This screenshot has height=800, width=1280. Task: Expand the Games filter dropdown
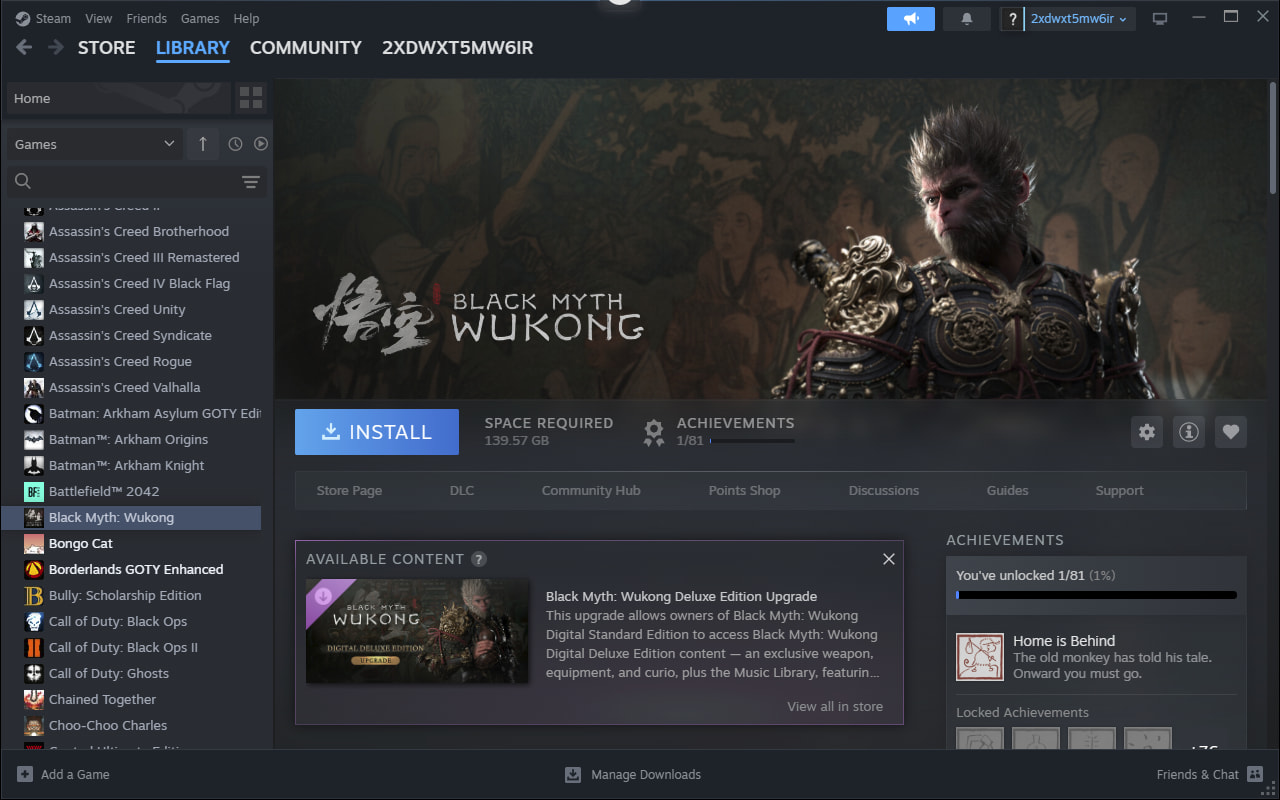[x=93, y=144]
